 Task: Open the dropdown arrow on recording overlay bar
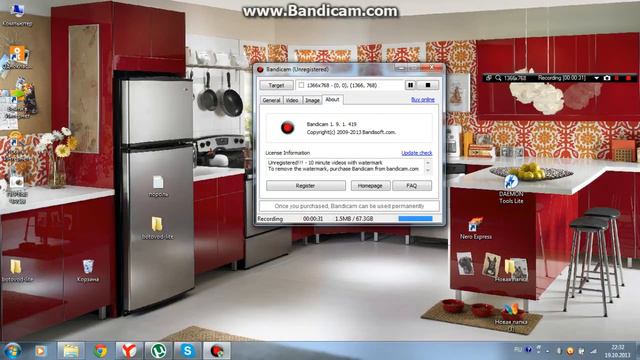(596, 78)
